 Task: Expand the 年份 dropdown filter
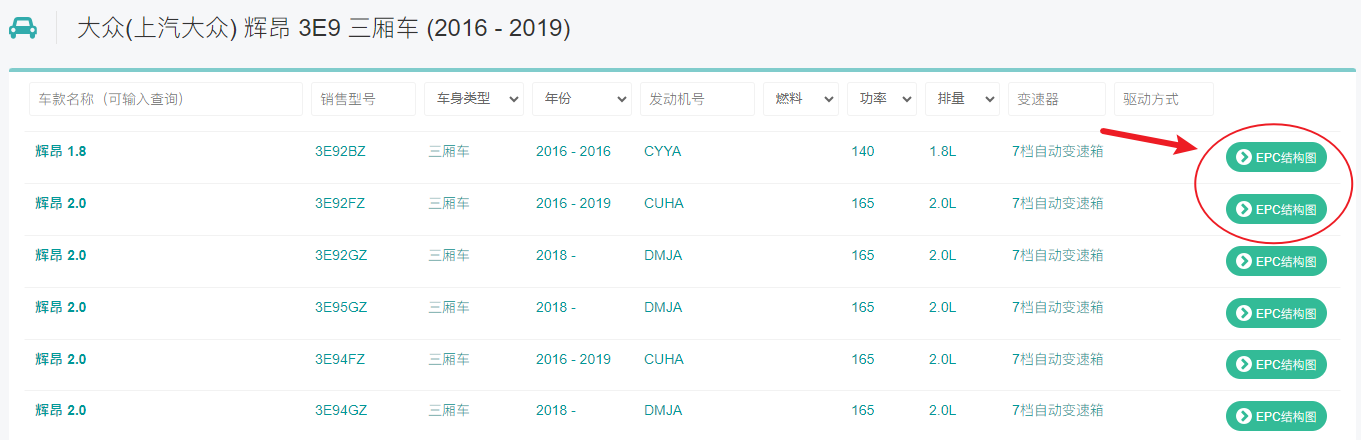tap(582, 99)
